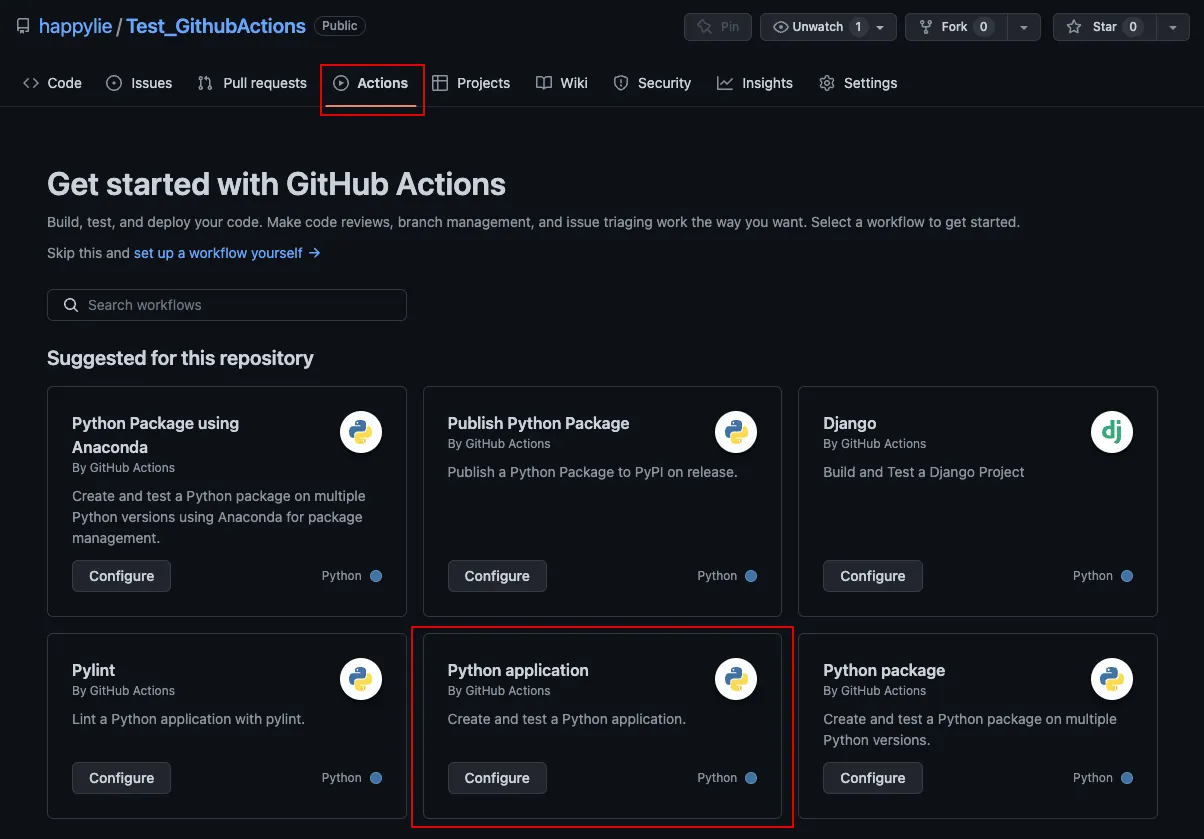This screenshot has height=839, width=1204.
Task: Open the Unwatch notifications dropdown arrow
Action: point(880,27)
